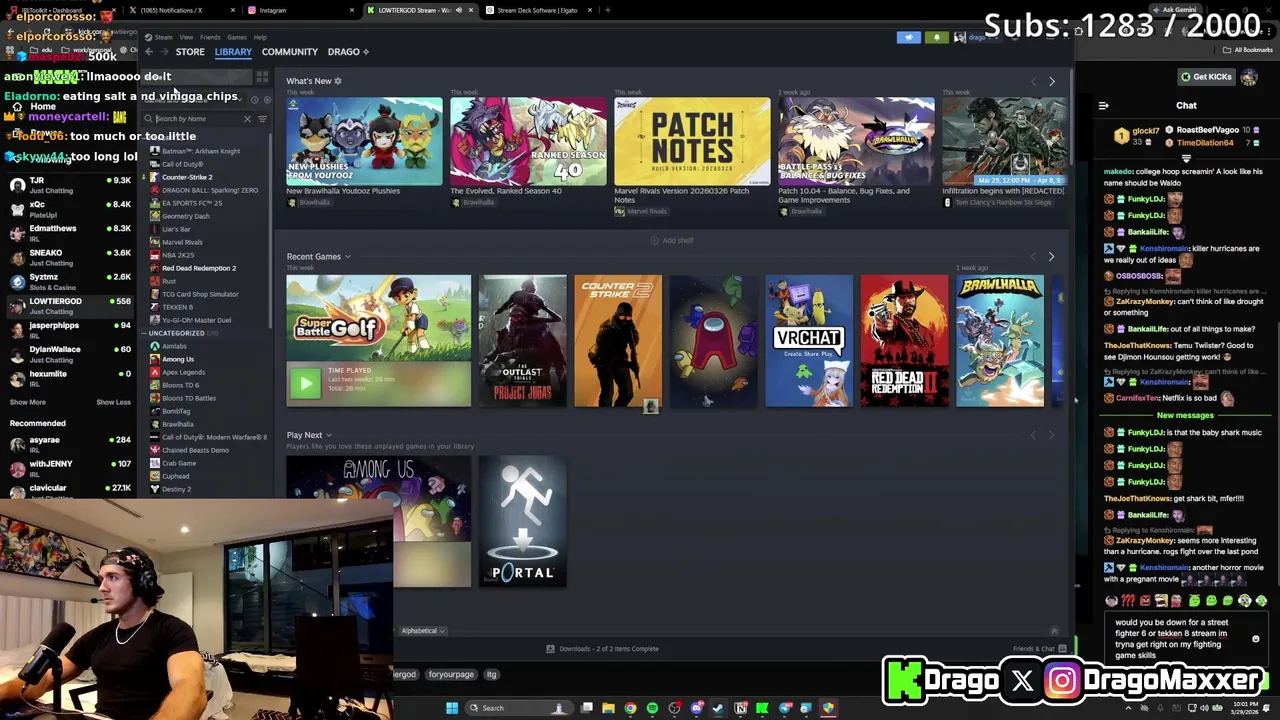Viewport: 1280px width, 720px height.
Task: Open the Friends menu in Steam
Action: point(210,37)
